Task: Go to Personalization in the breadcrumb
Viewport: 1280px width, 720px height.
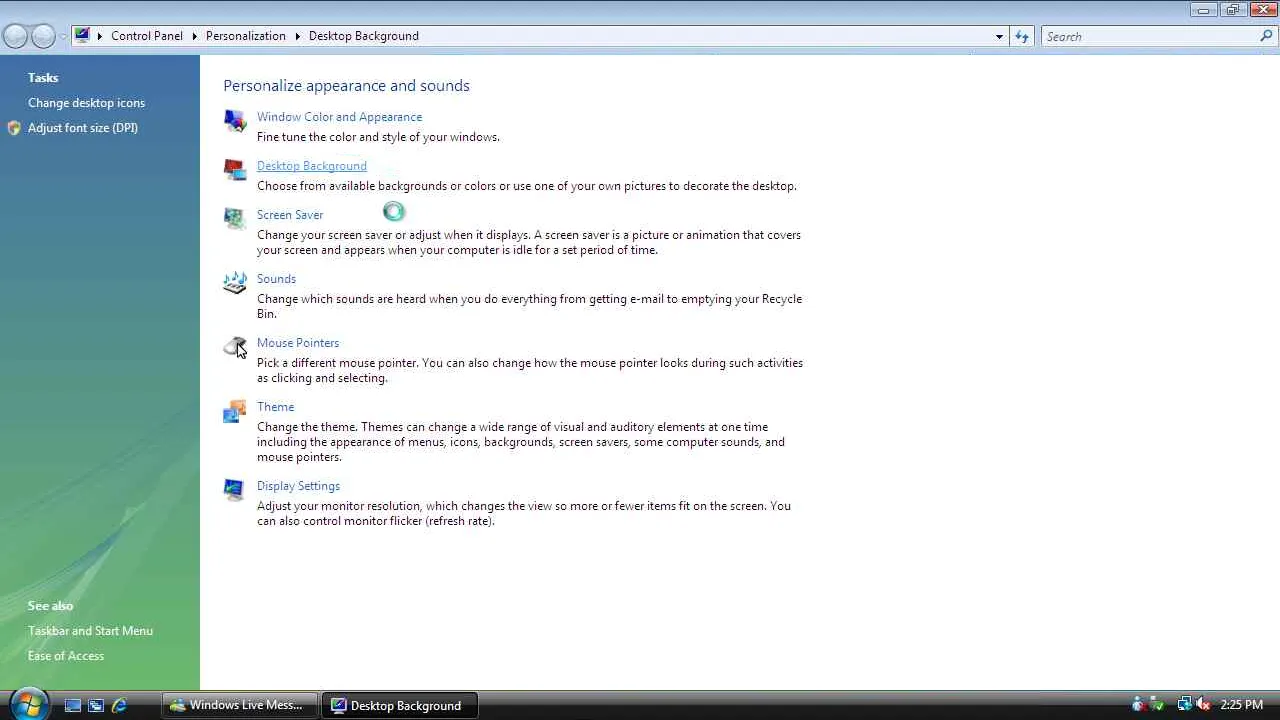Action: click(x=246, y=36)
